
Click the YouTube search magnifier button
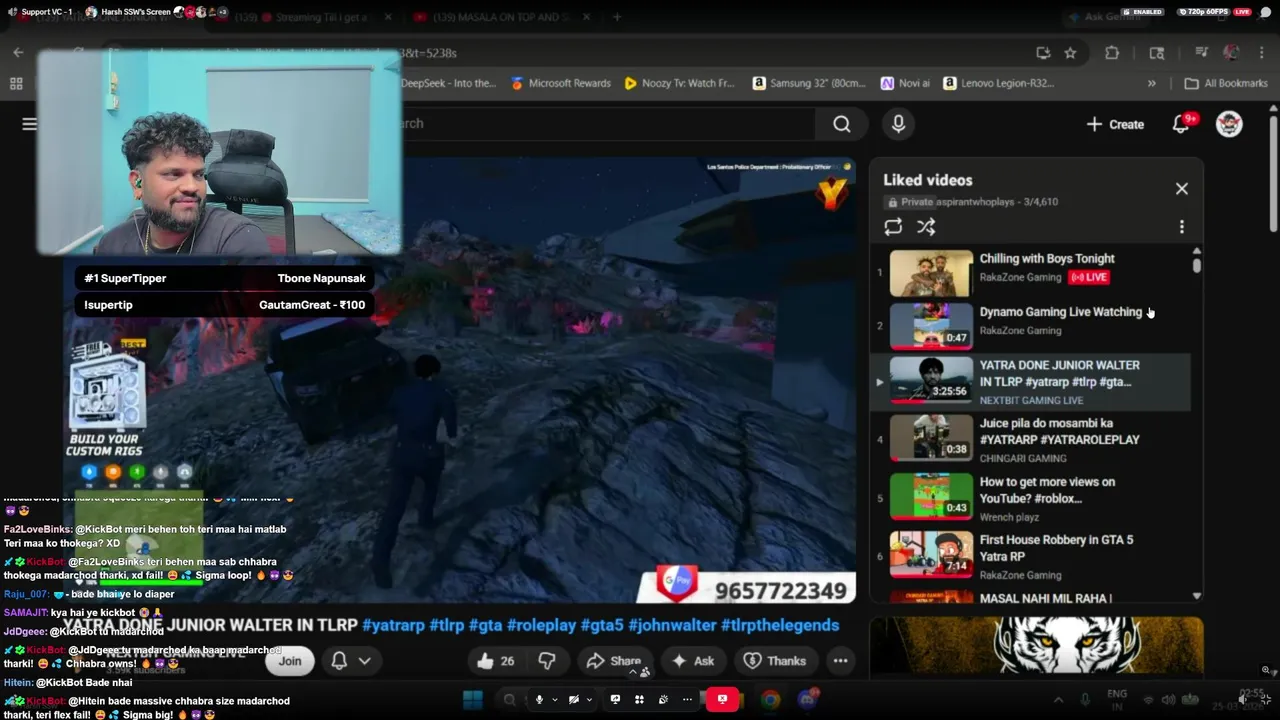pyautogui.click(x=842, y=124)
